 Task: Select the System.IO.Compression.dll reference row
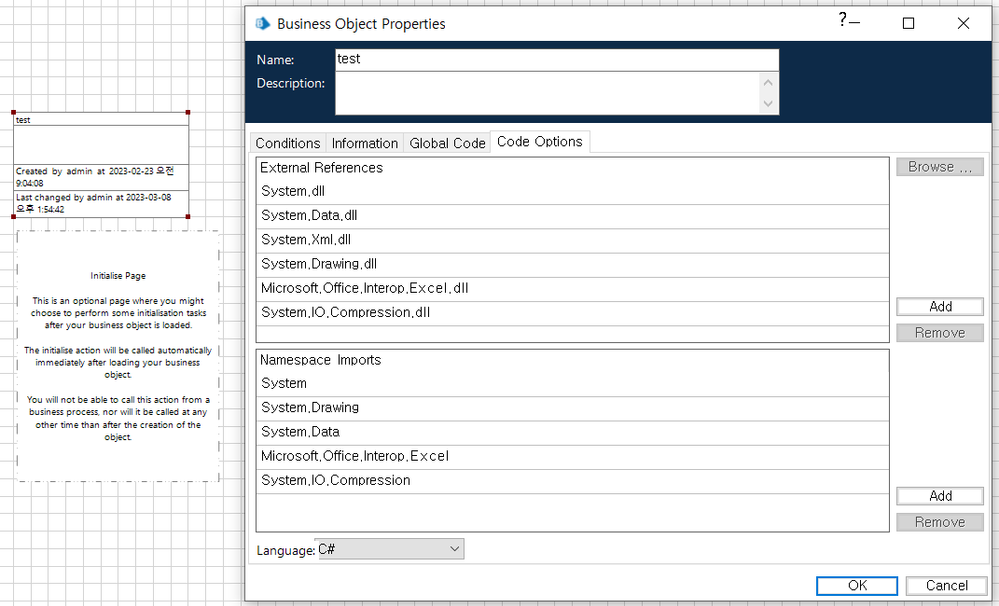pos(573,313)
